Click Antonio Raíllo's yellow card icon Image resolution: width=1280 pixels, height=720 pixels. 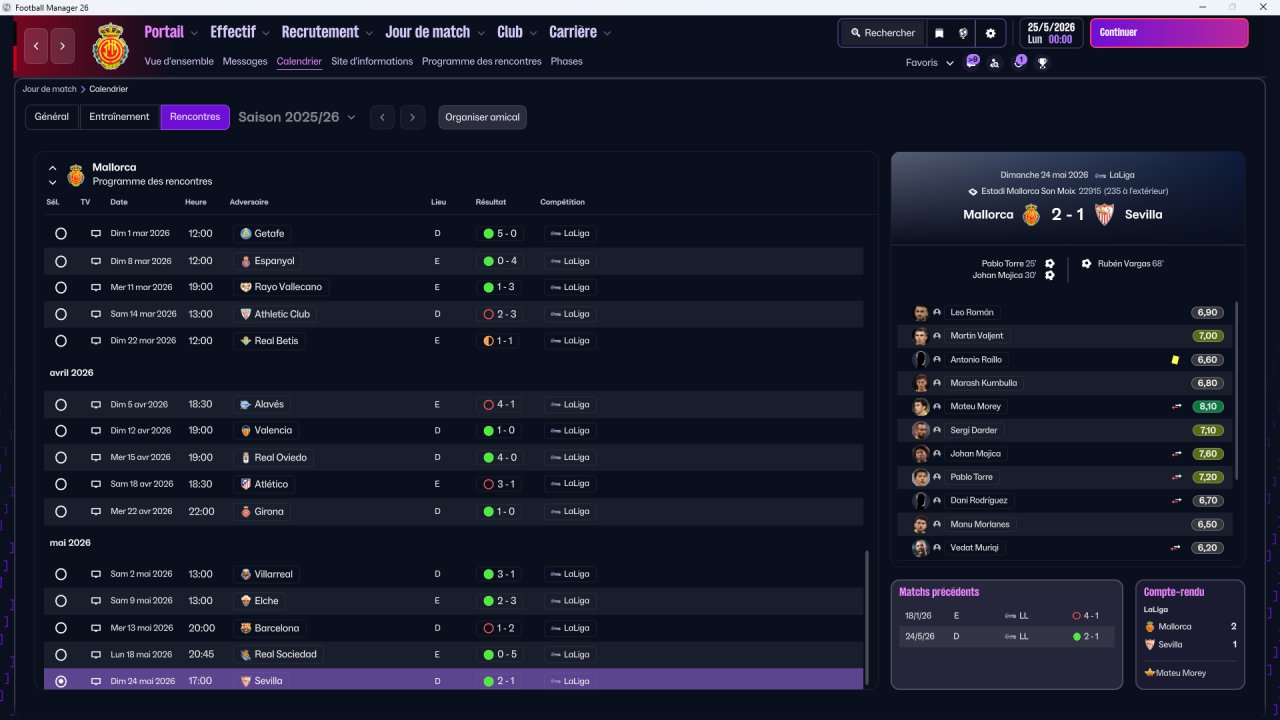tap(1175, 360)
